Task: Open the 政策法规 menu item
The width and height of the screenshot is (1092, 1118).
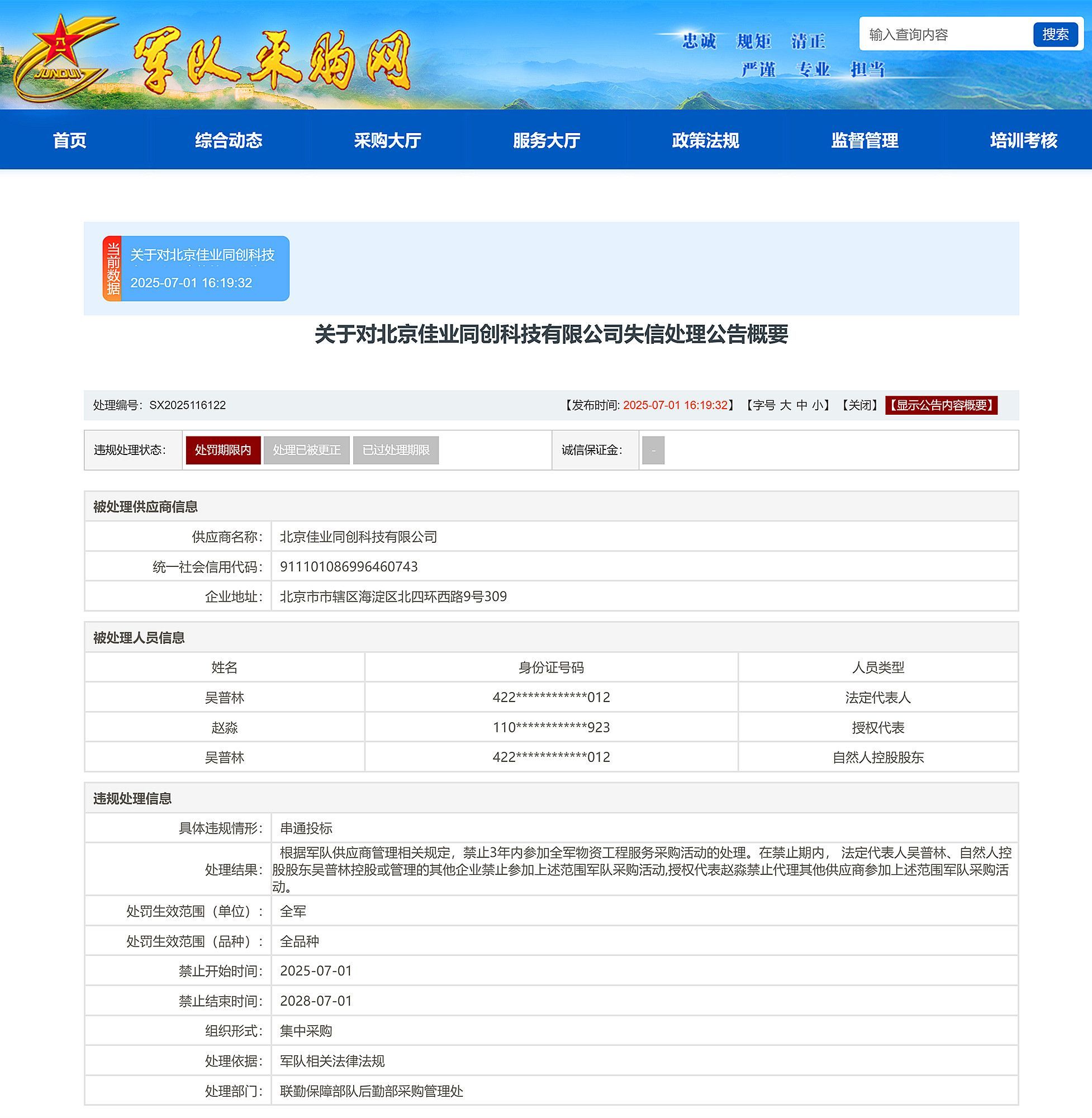Action: pyautogui.click(x=705, y=140)
